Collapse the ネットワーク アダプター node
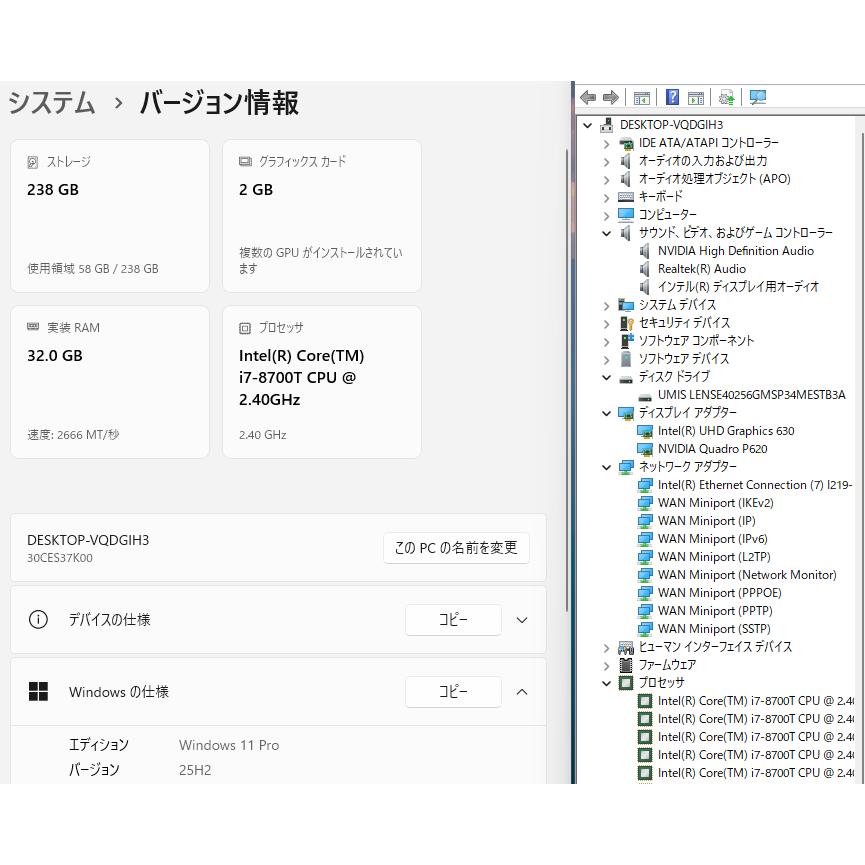 coord(607,468)
